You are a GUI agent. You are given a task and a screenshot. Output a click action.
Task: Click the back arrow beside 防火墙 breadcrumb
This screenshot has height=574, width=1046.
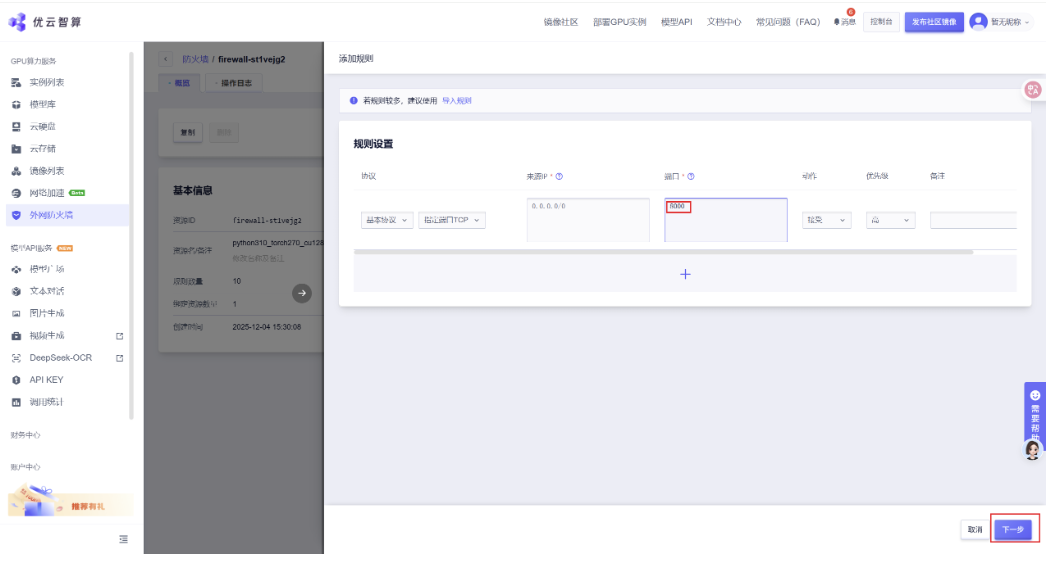coord(165,59)
